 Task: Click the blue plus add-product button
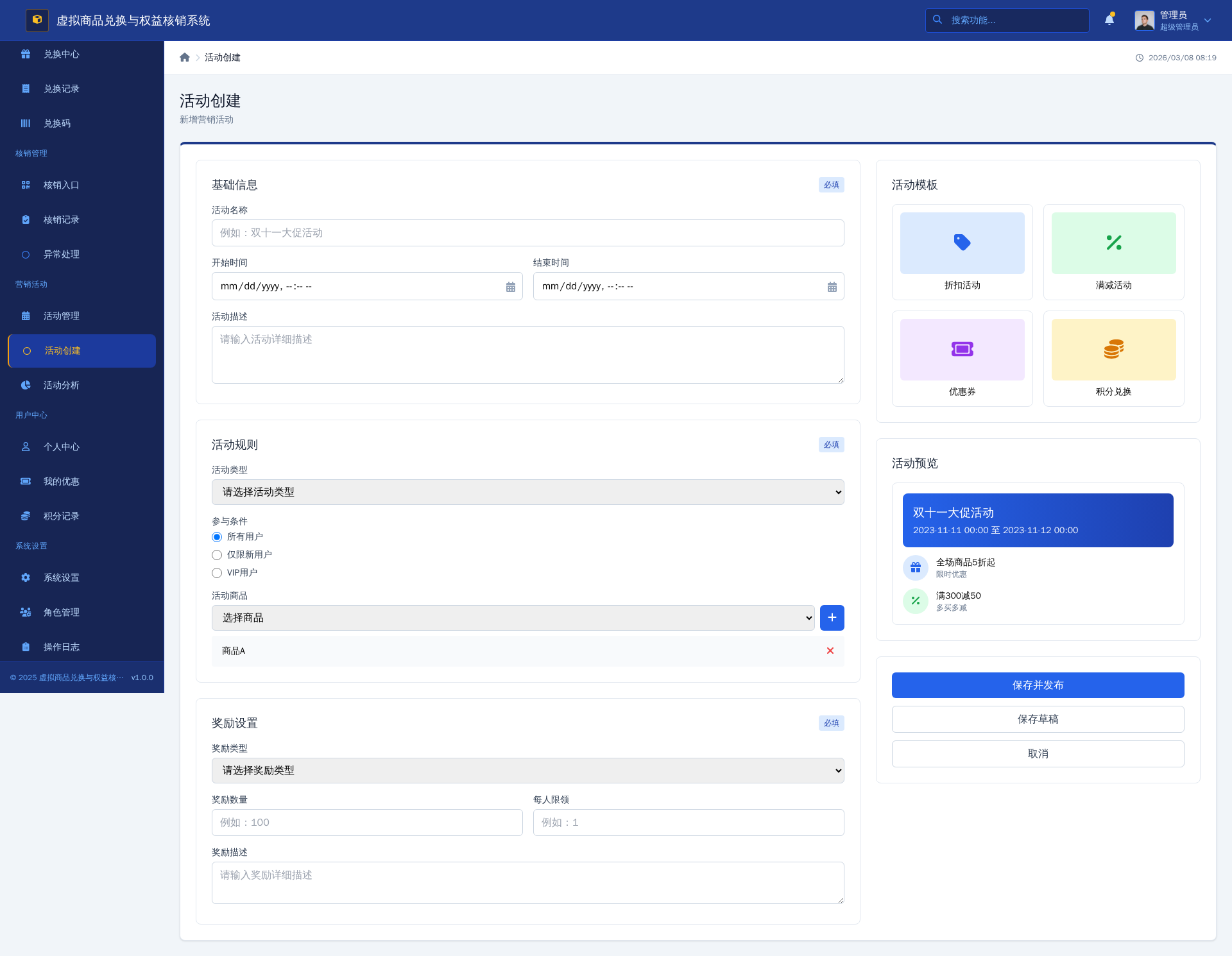click(832, 617)
